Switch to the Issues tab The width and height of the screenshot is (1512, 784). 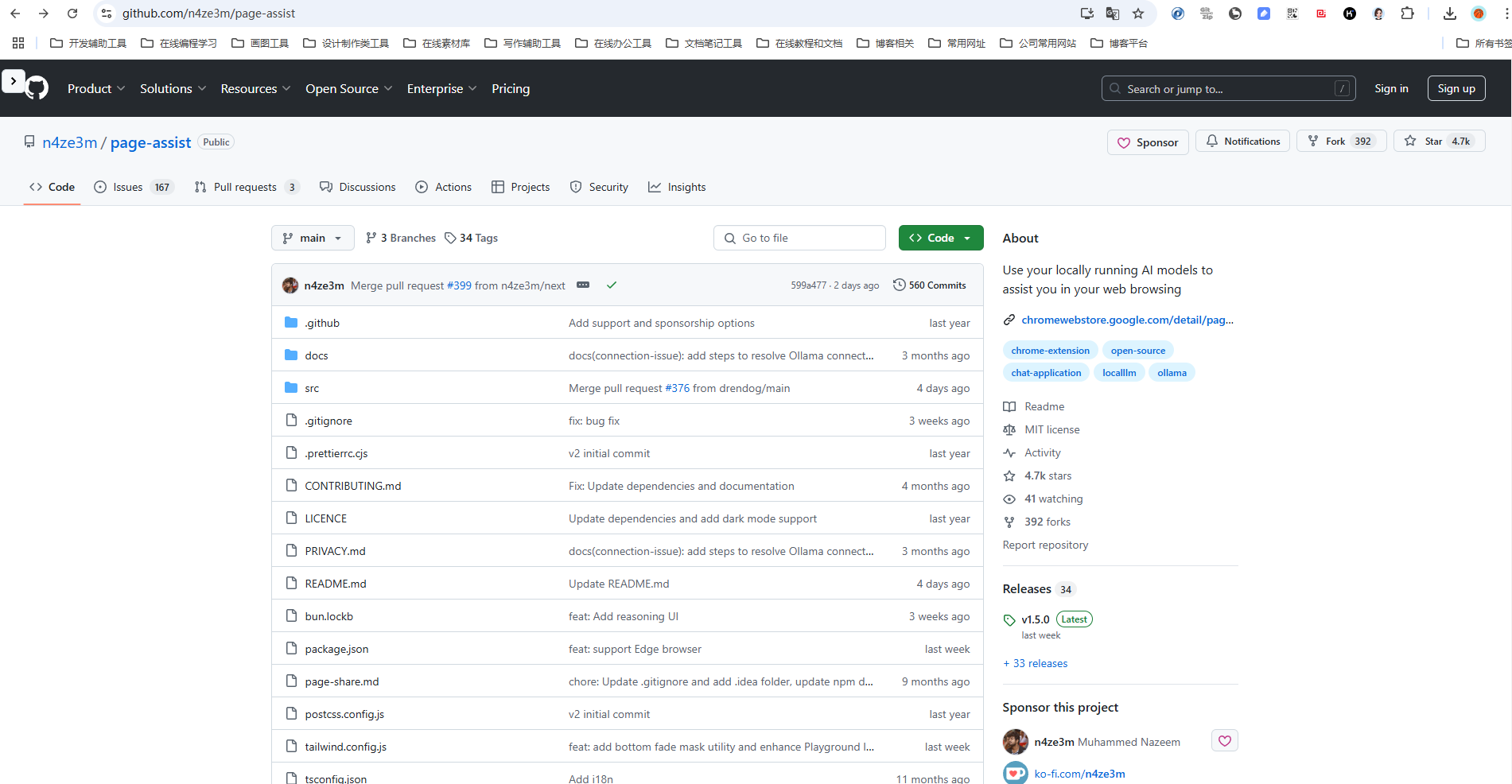click(x=133, y=187)
